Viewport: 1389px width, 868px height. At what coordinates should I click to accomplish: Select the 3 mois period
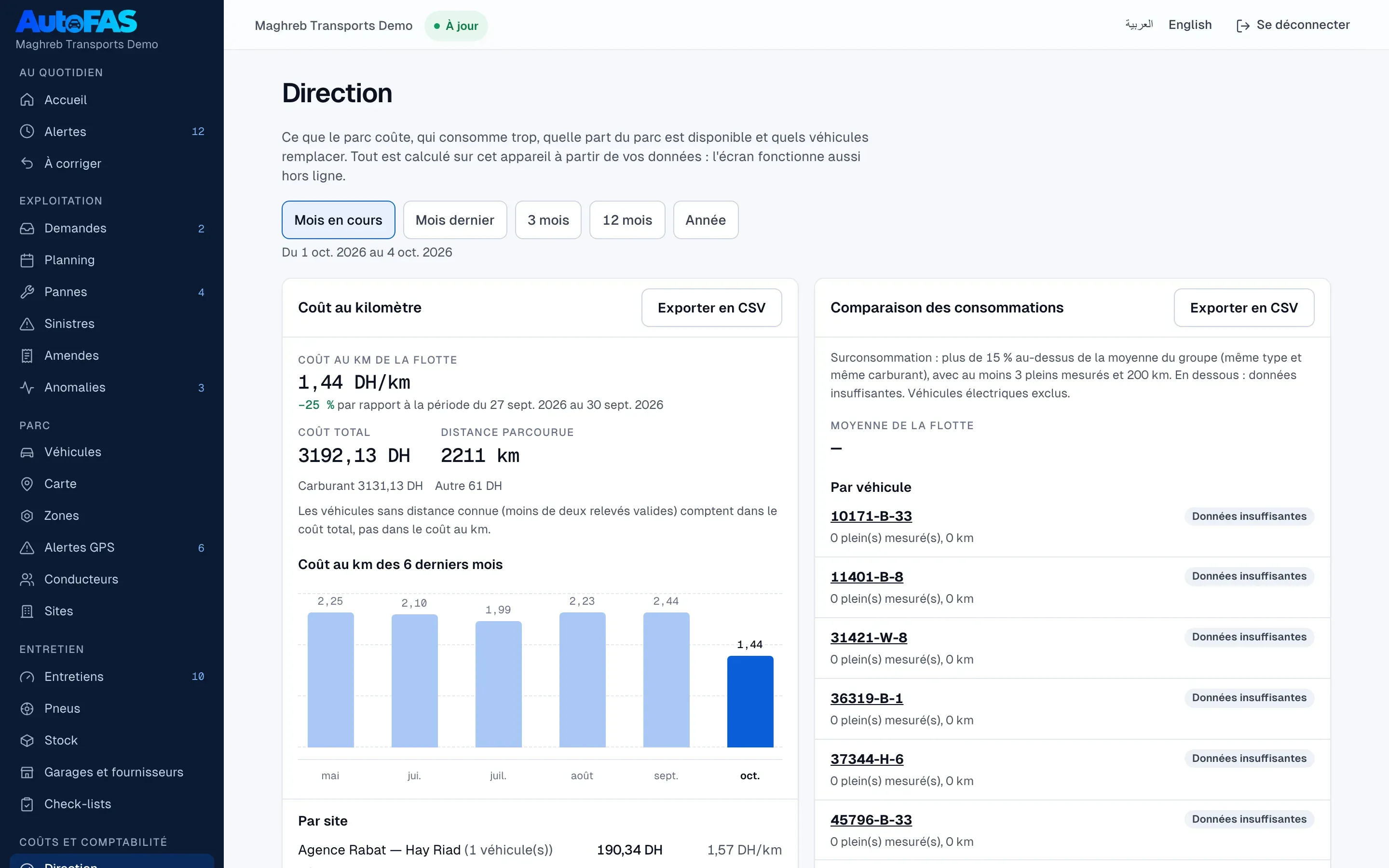(548, 220)
